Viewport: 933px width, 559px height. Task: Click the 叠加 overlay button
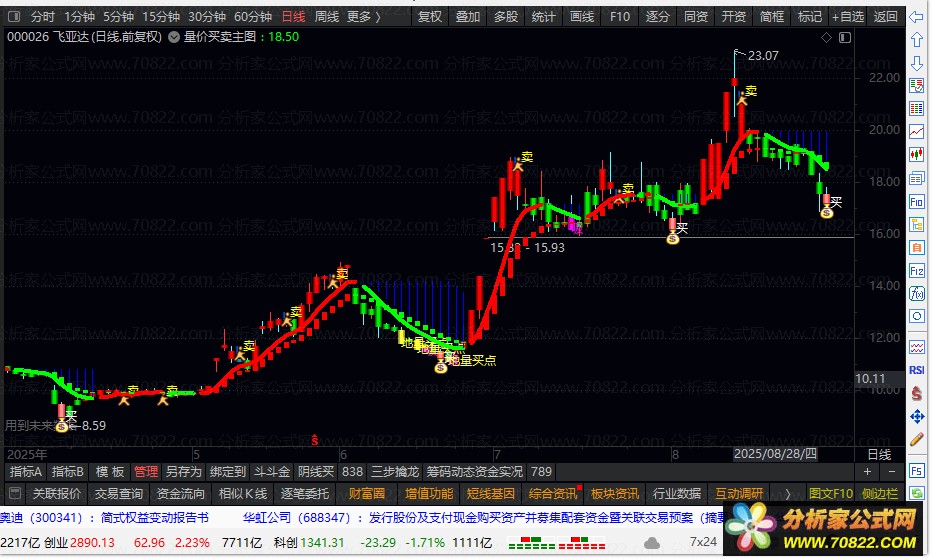(x=468, y=17)
